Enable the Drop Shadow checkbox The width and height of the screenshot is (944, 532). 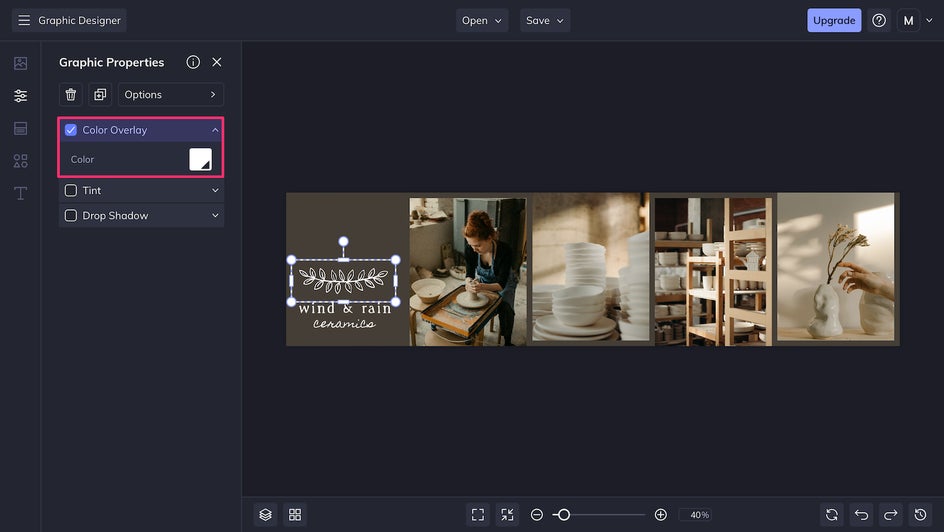coord(70,215)
